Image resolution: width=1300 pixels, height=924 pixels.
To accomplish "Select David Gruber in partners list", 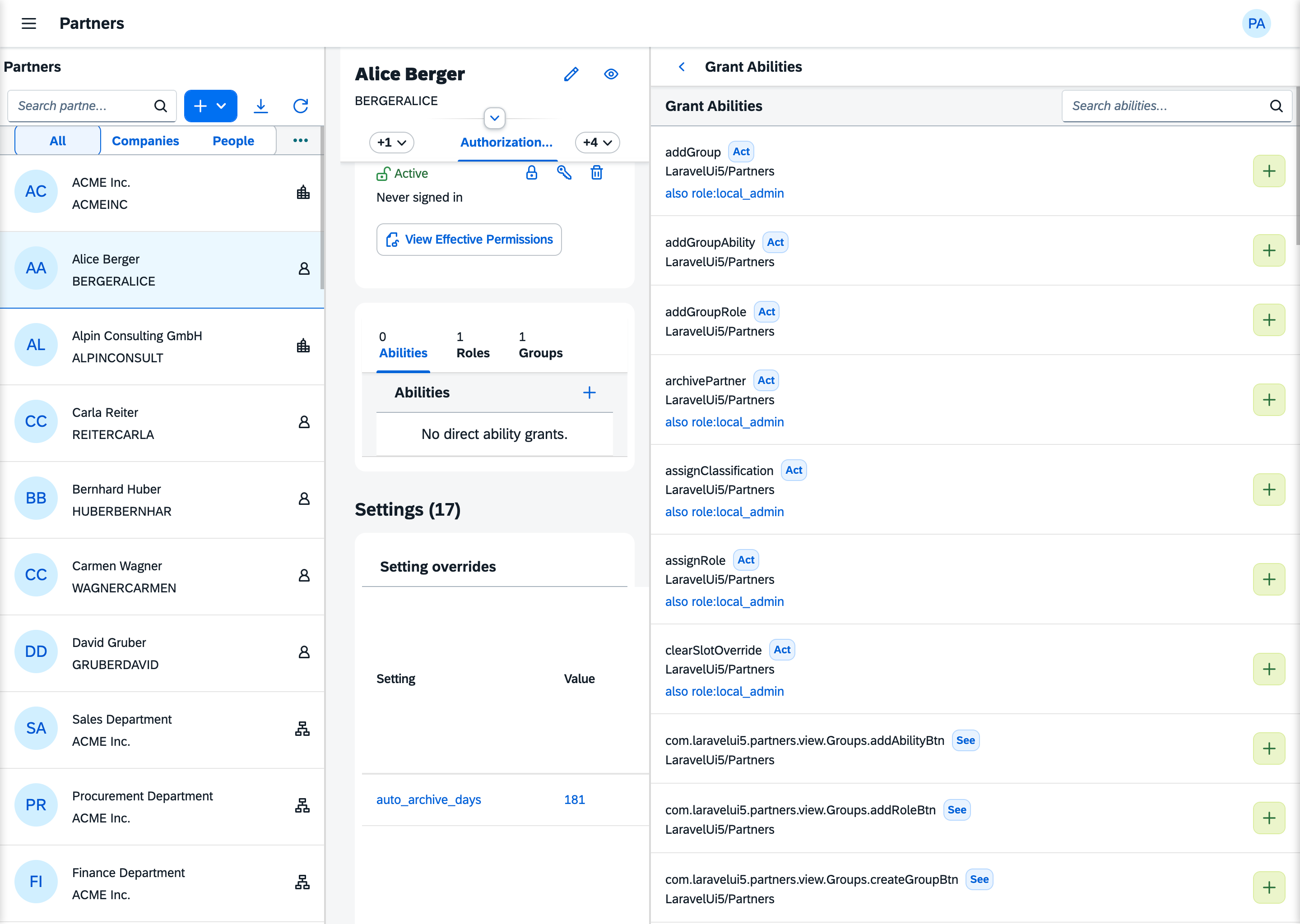I will [162, 653].
